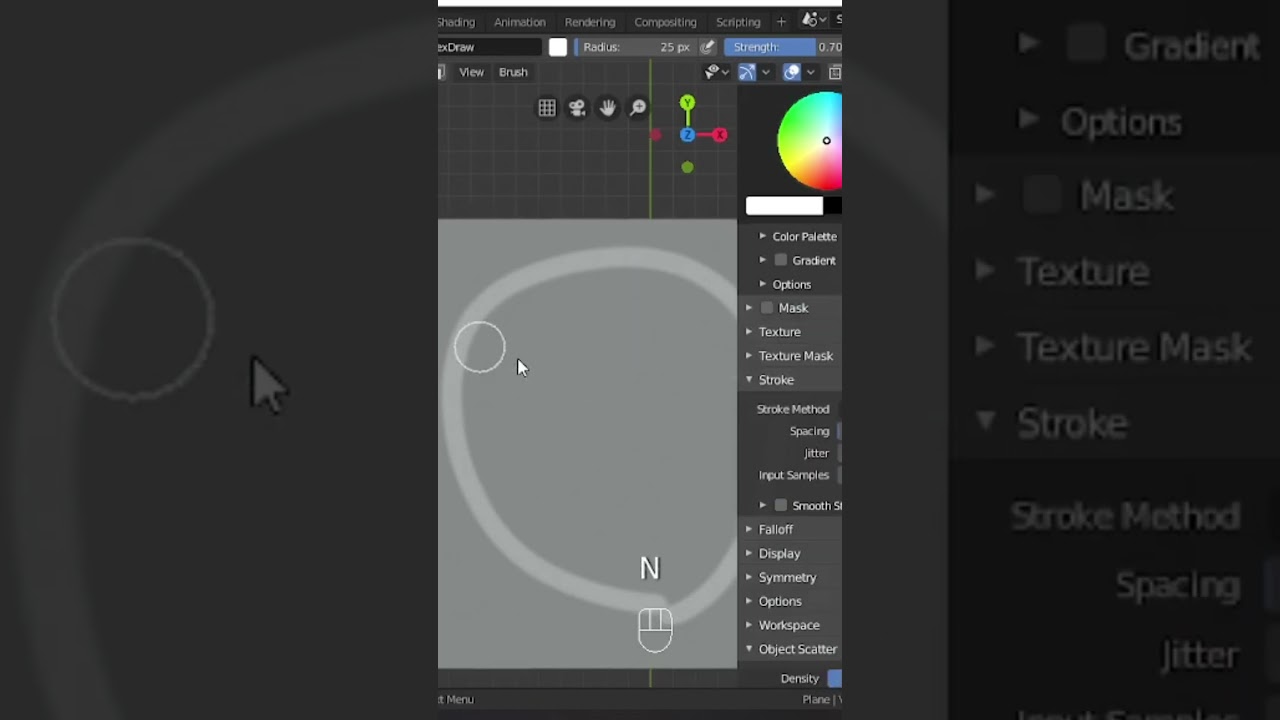Click the camera view icon
1280x720 pixels.
coord(577,108)
